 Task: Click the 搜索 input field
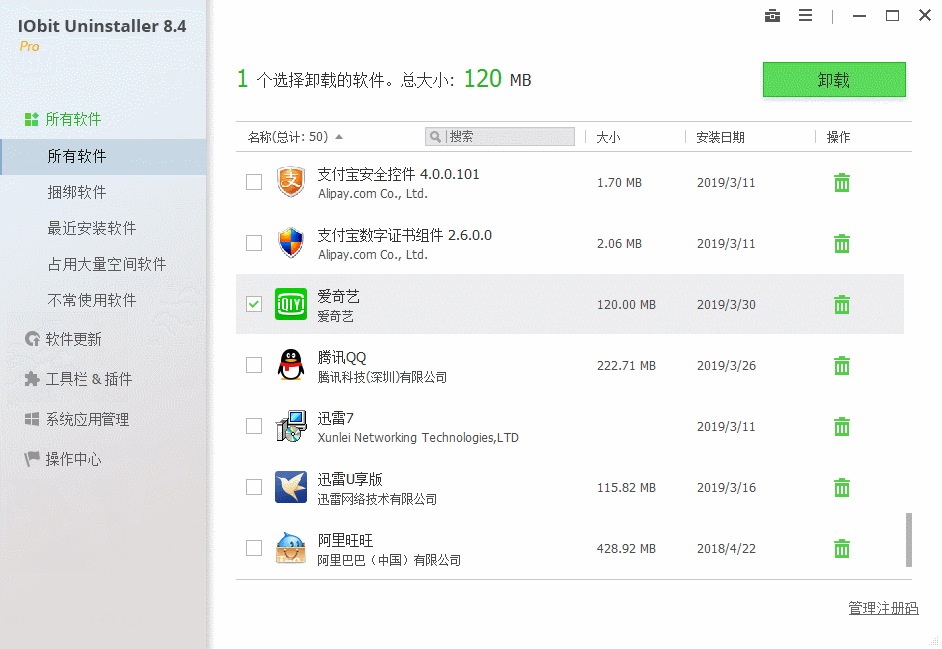coord(500,136)
